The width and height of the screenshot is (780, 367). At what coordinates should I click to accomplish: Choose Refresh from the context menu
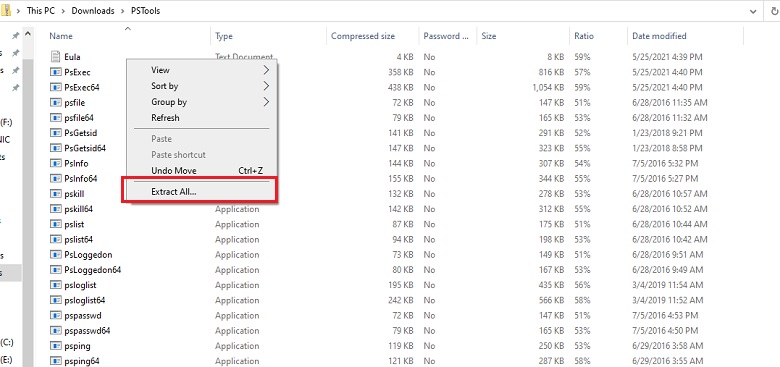point(202,118)
